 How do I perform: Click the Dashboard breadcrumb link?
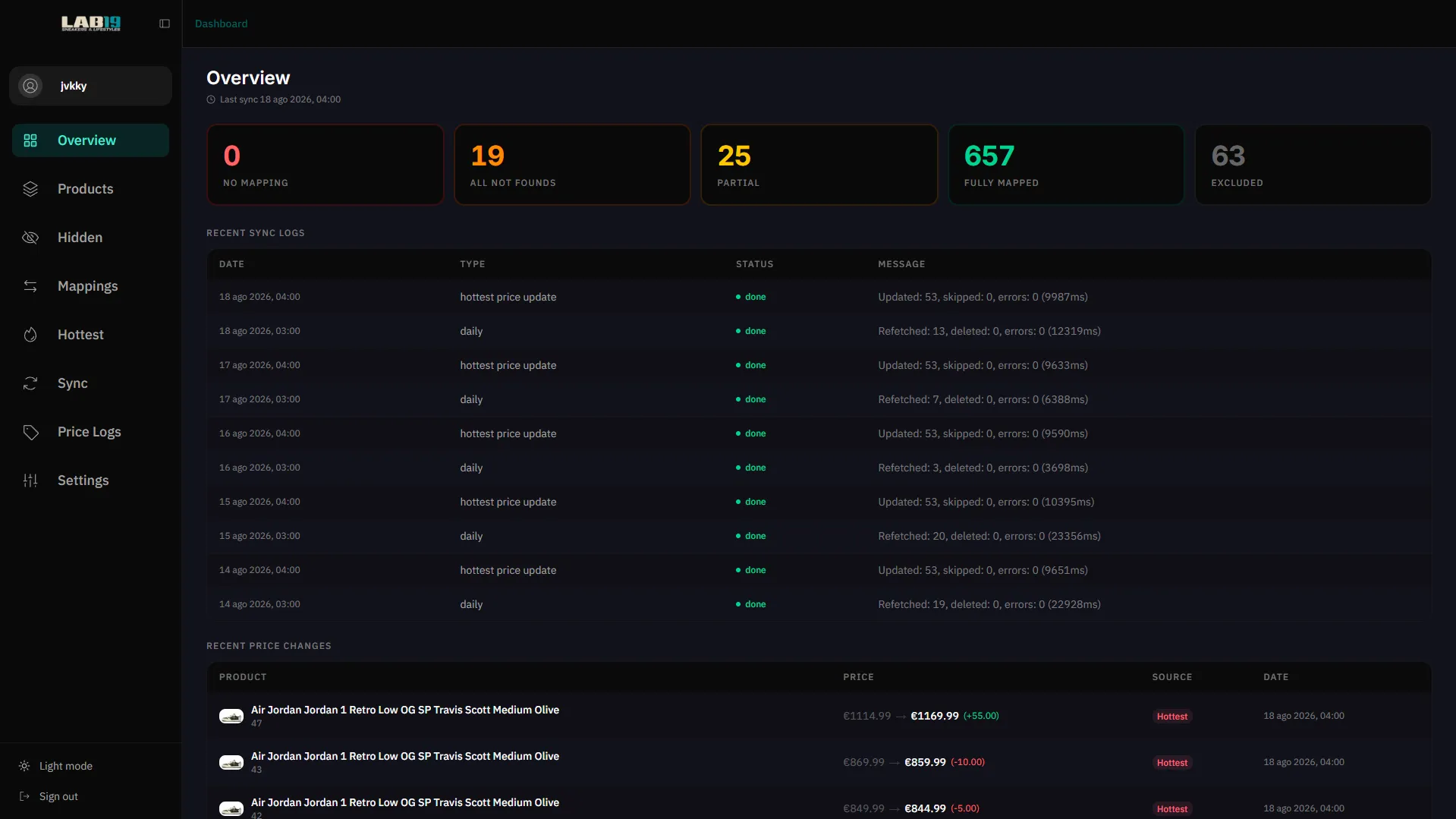221,24
